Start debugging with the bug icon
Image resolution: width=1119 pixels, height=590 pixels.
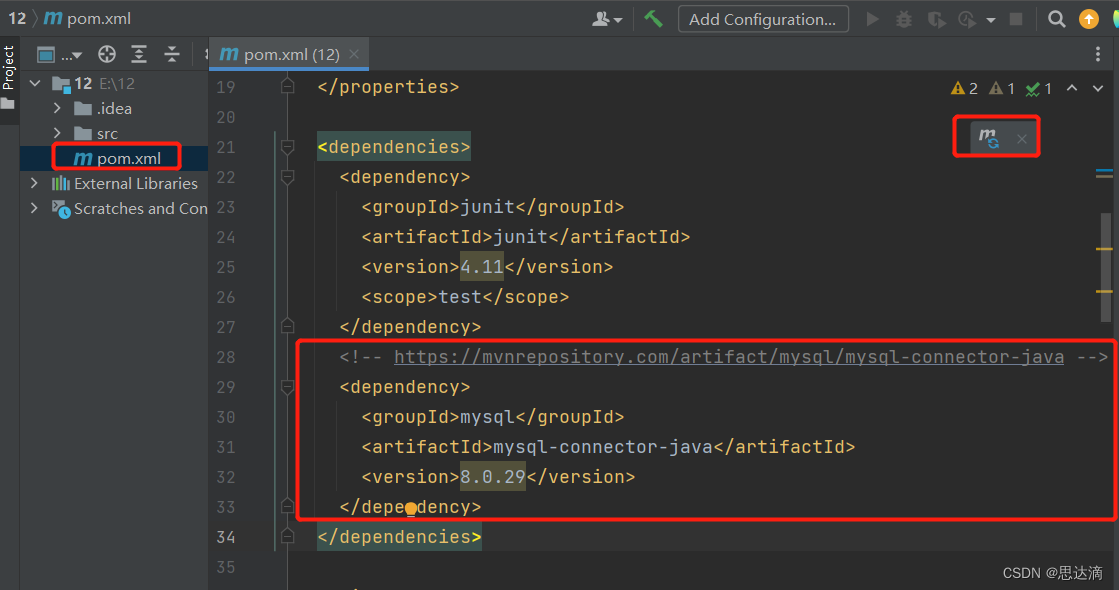click(904, 18)
